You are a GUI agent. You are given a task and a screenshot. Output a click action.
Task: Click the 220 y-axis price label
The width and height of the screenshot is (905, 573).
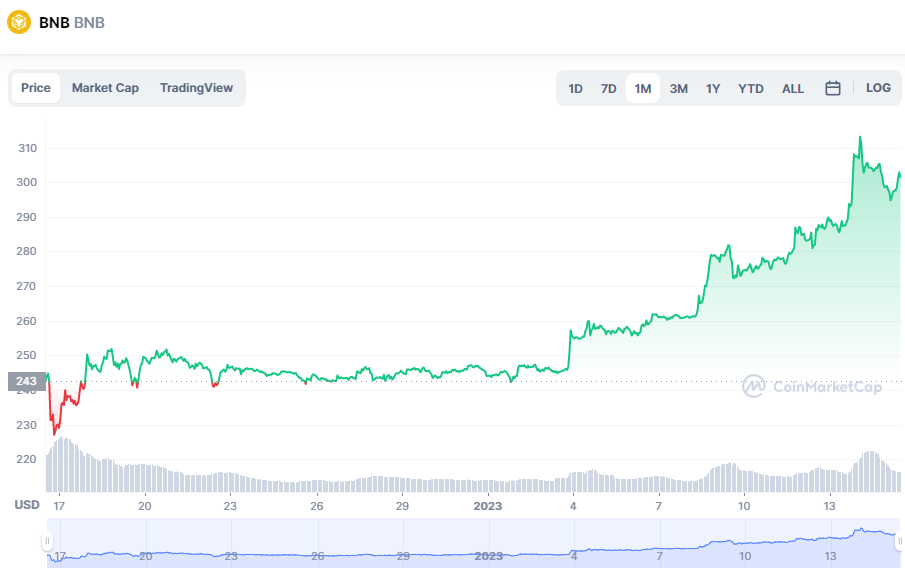26,459
